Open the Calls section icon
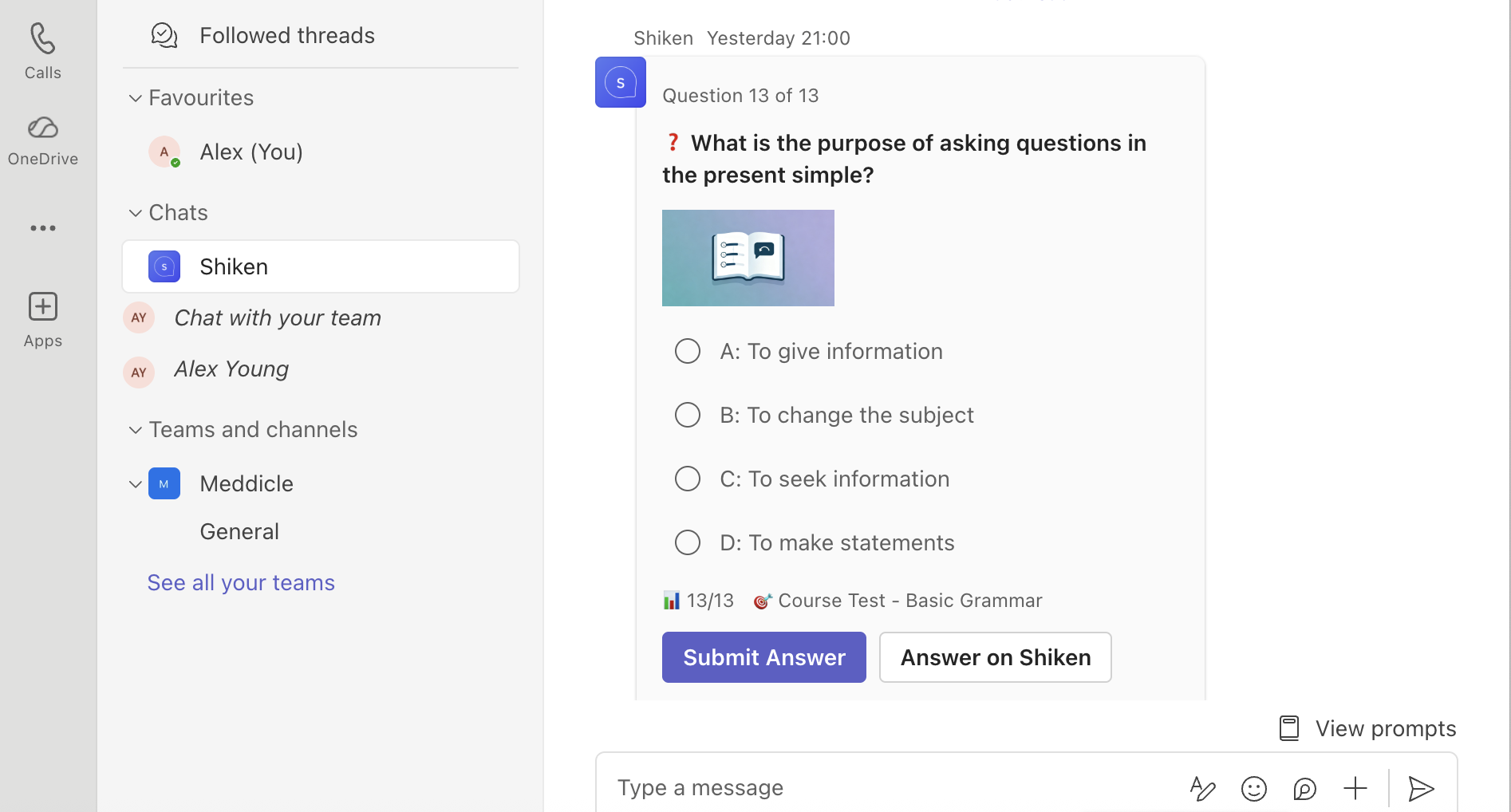The width and height of the screenshot is (1511, 812). tap(42, 39)
